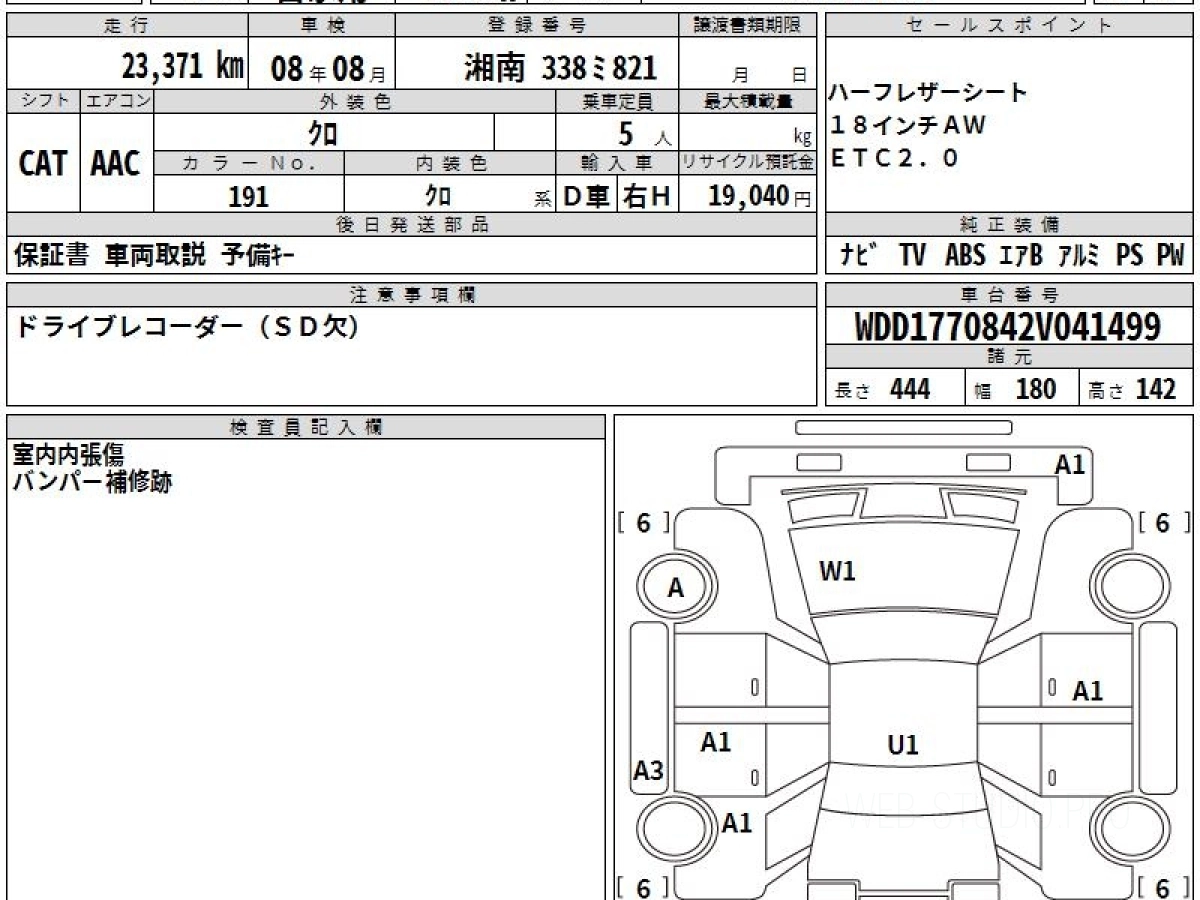Viewport: 1200px width, 900px height.
Task: Click the 登録番号 column header
Action: point(537,26)
